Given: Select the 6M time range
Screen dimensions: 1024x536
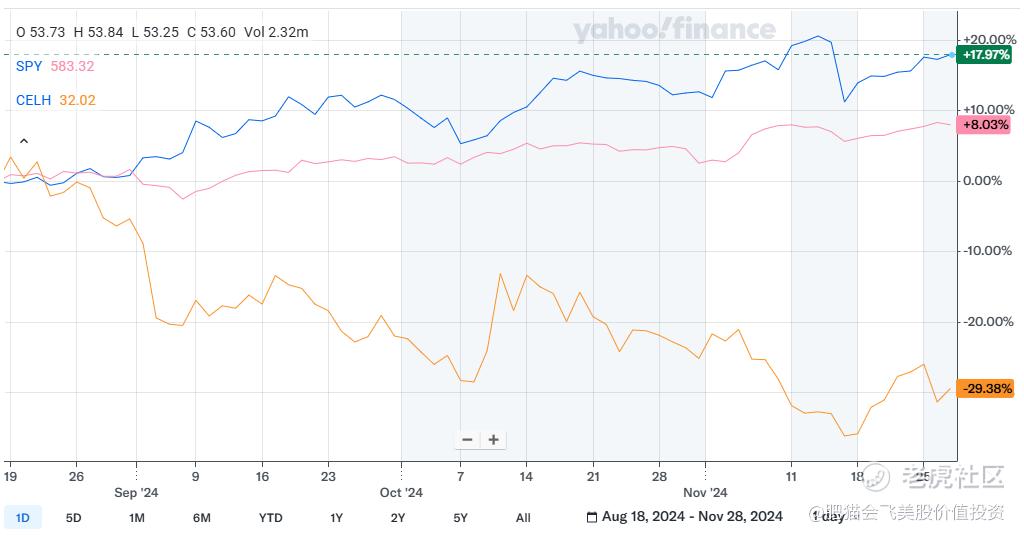Looking at the screenshot, I should point(201,518).
